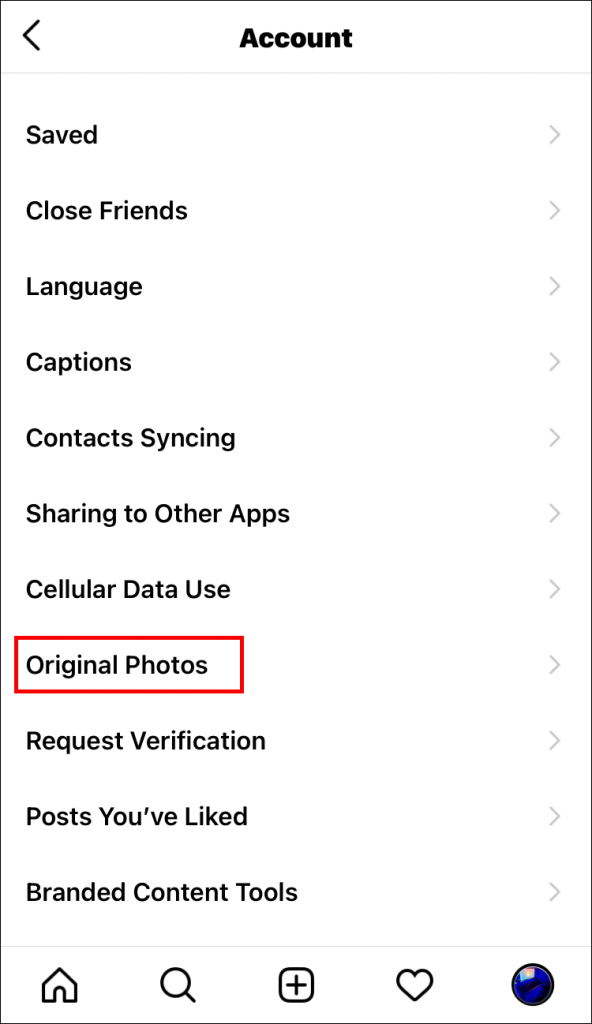Expand the Cellular Data Use chevron
The image size is (592, 1024).
(556, 589)
